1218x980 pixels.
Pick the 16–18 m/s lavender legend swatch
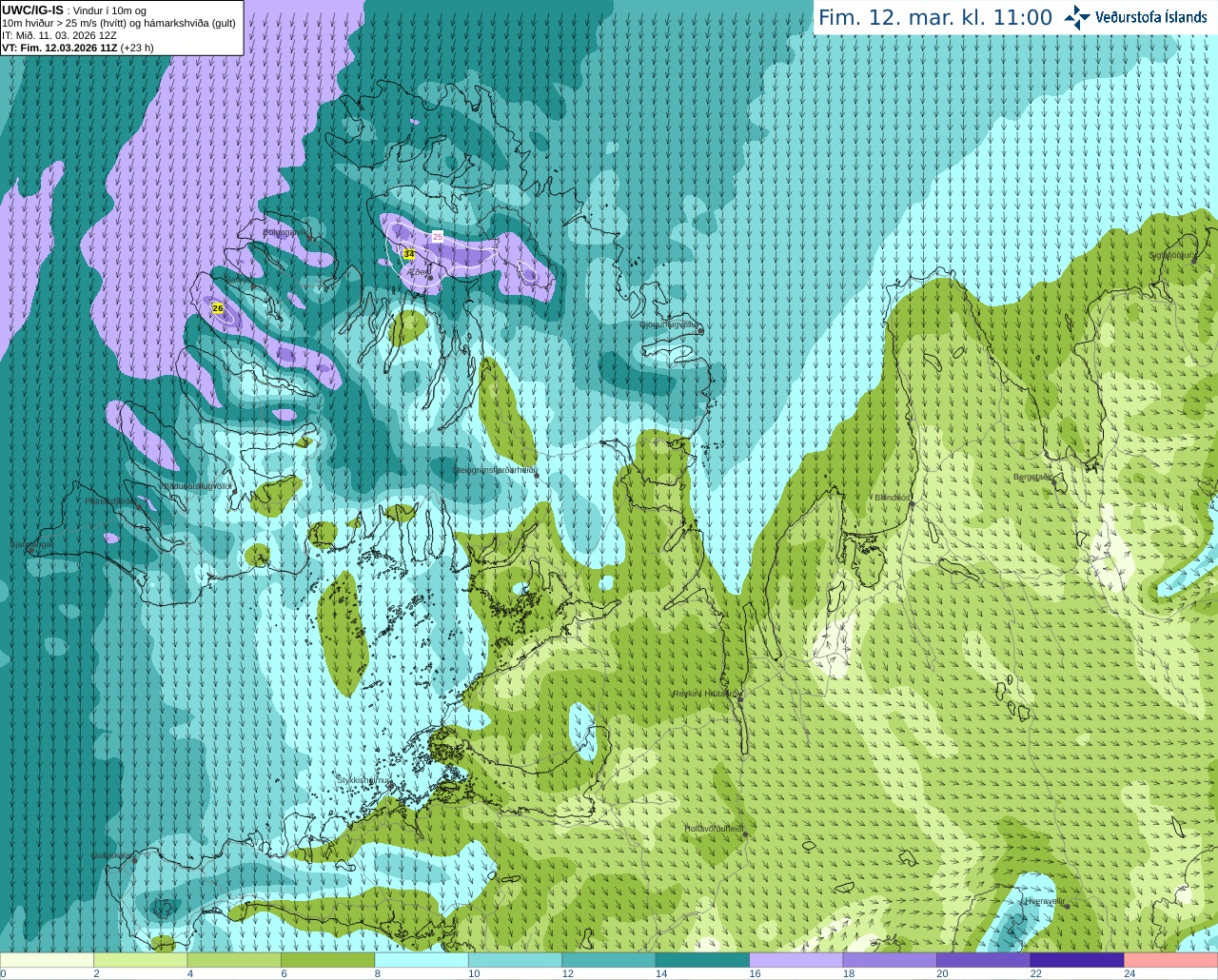(796, 960)
